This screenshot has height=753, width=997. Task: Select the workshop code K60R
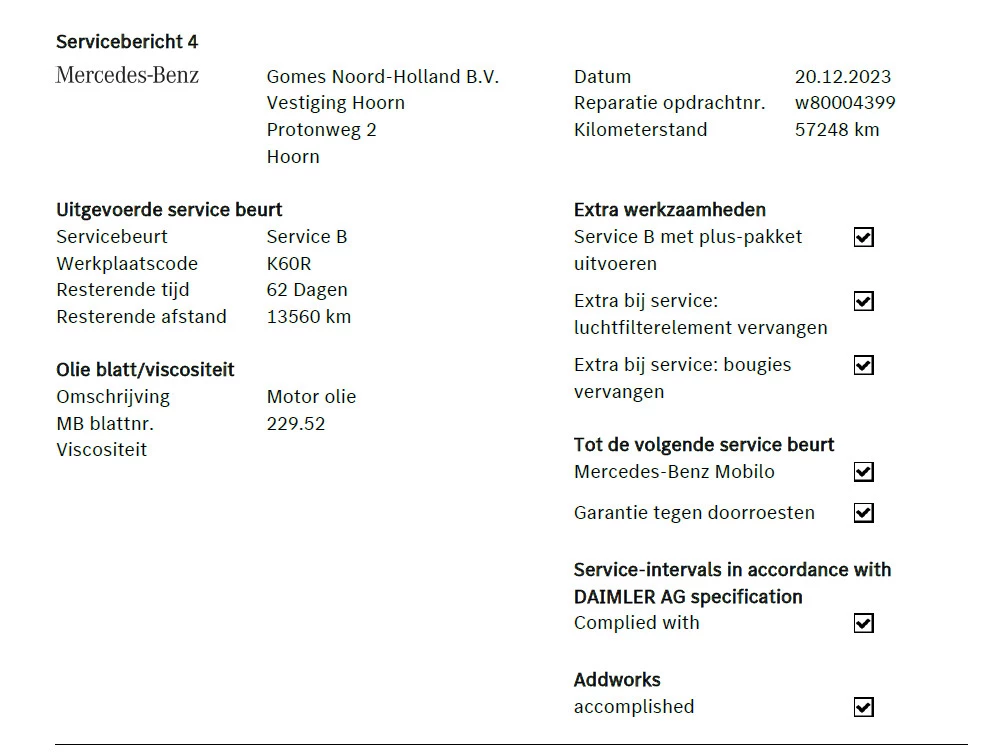click(289, 264)
